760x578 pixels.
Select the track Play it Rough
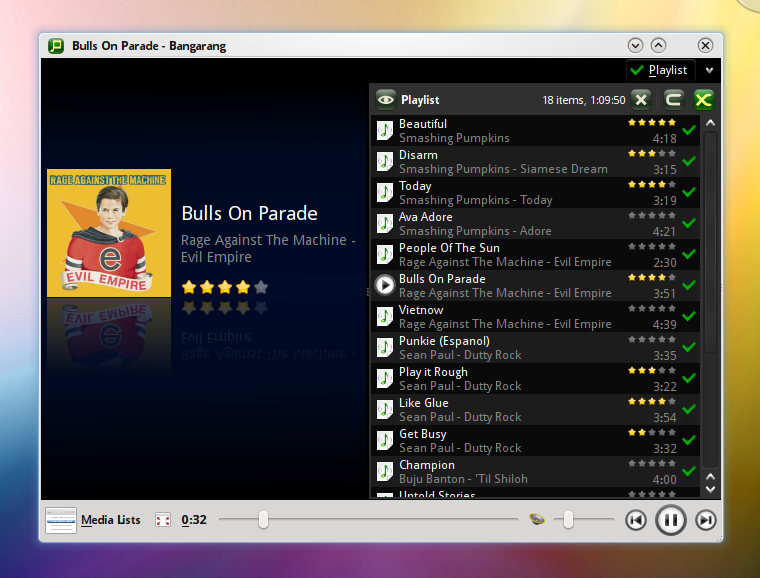[535, 378]
